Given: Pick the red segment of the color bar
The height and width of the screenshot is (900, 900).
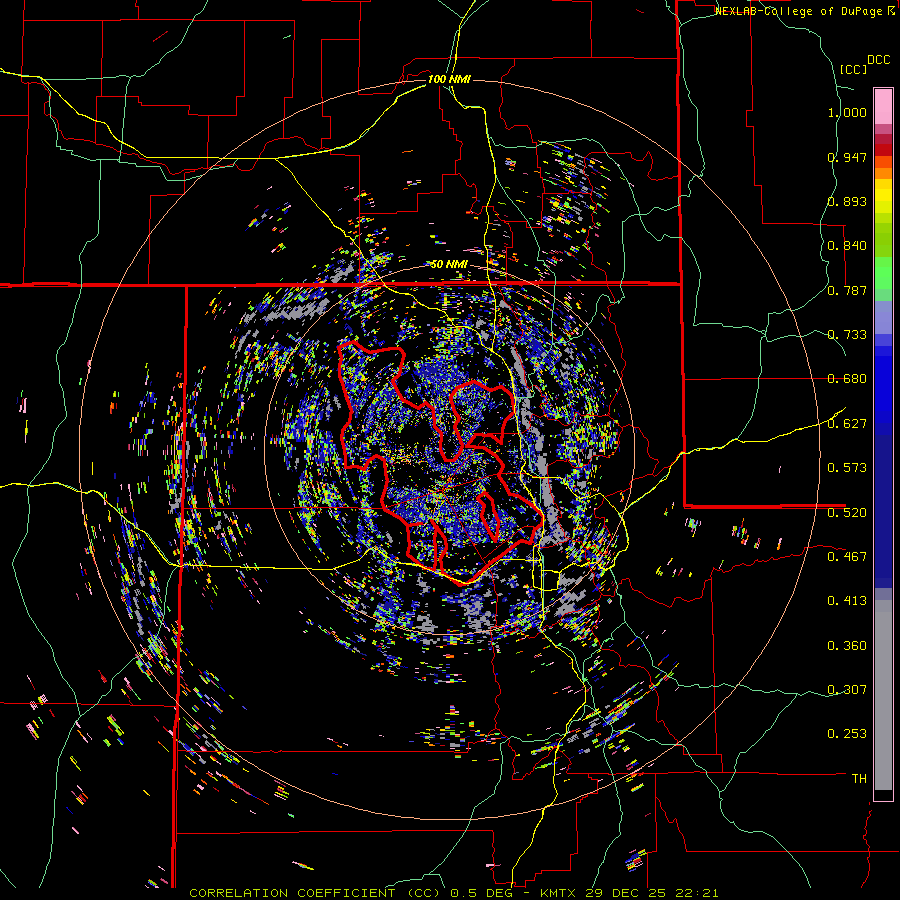Looking at the screenshot, I should [x=883, y=150].
